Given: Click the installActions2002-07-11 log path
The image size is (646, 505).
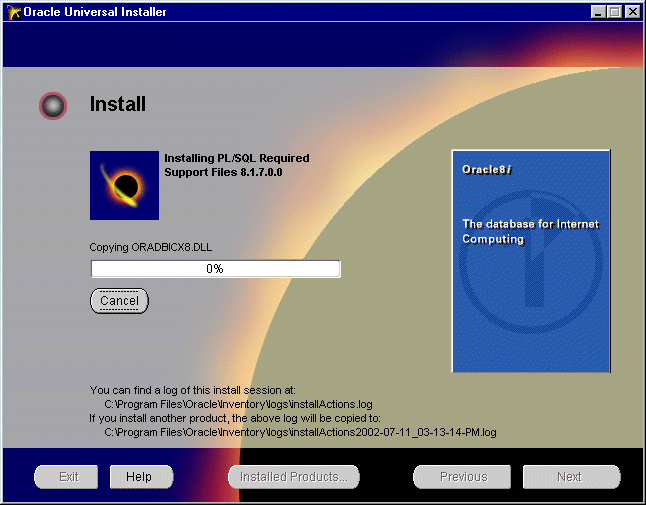Looking at the screenshot, I should (300, 432).
